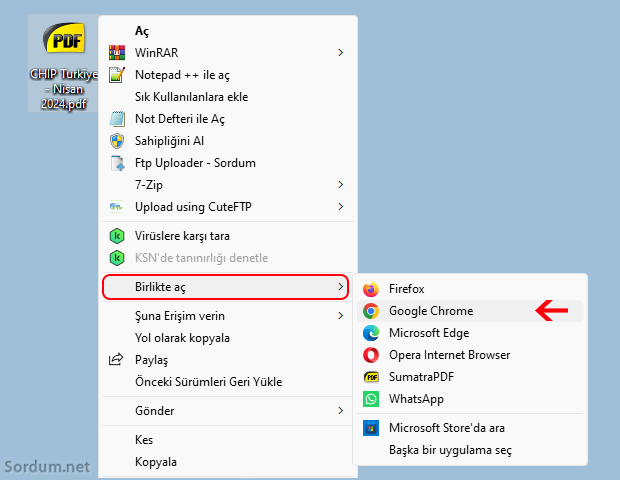Select Sık Kullanılanlara ekle menu entry
Image resolution: width=620 pixels, height=480 pixels.
click(x=227, y=97)
